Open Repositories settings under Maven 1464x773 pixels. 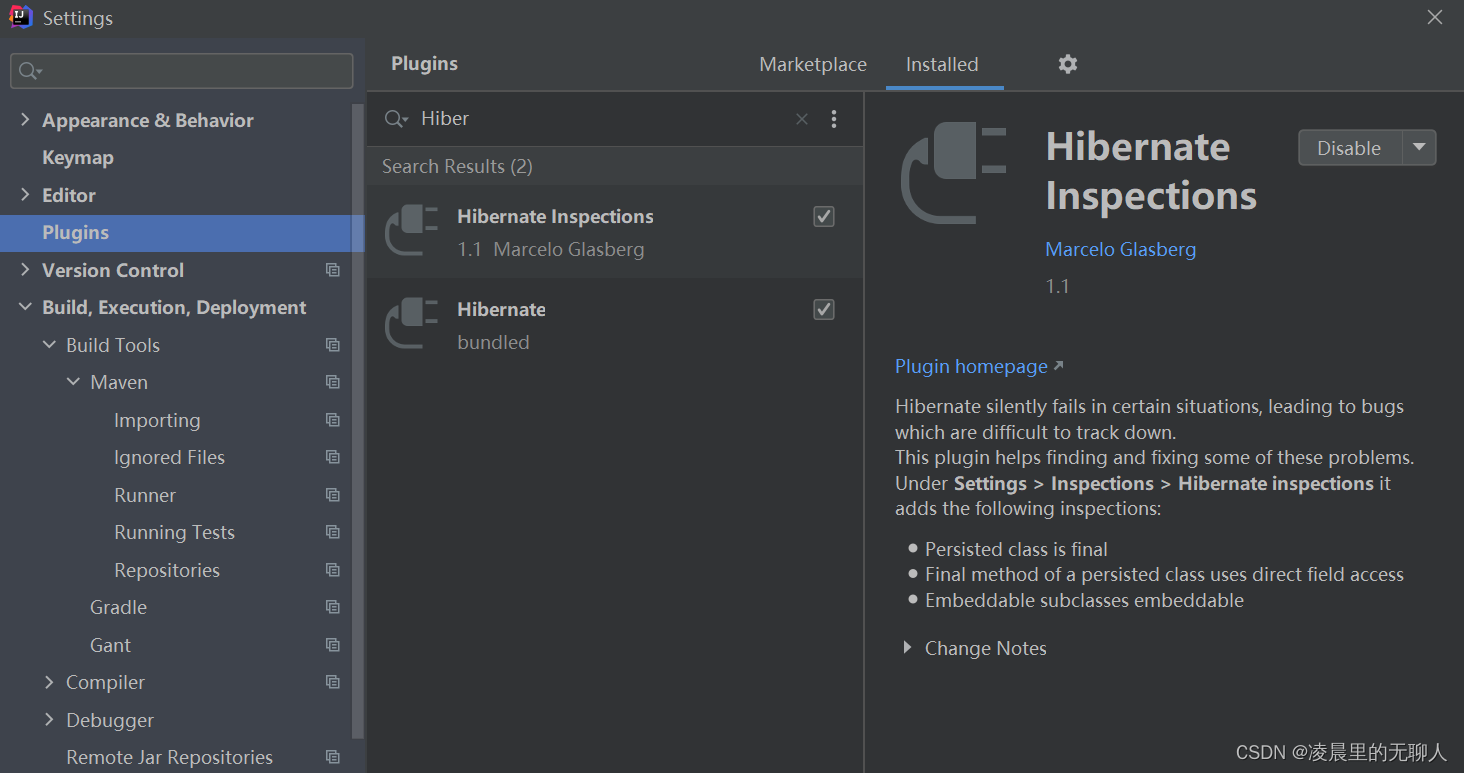(167, 570)
